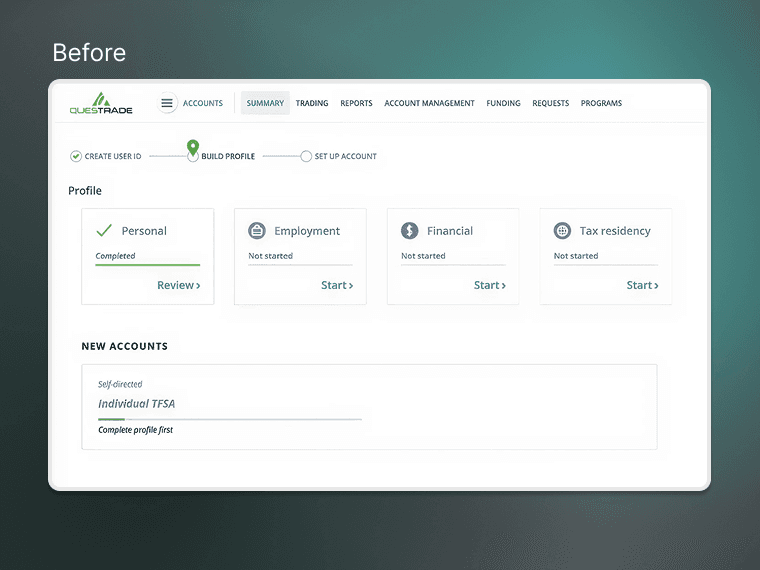Select the Set Up Account step circle
This screenshot has width=760, height=570.
[306, 156]
